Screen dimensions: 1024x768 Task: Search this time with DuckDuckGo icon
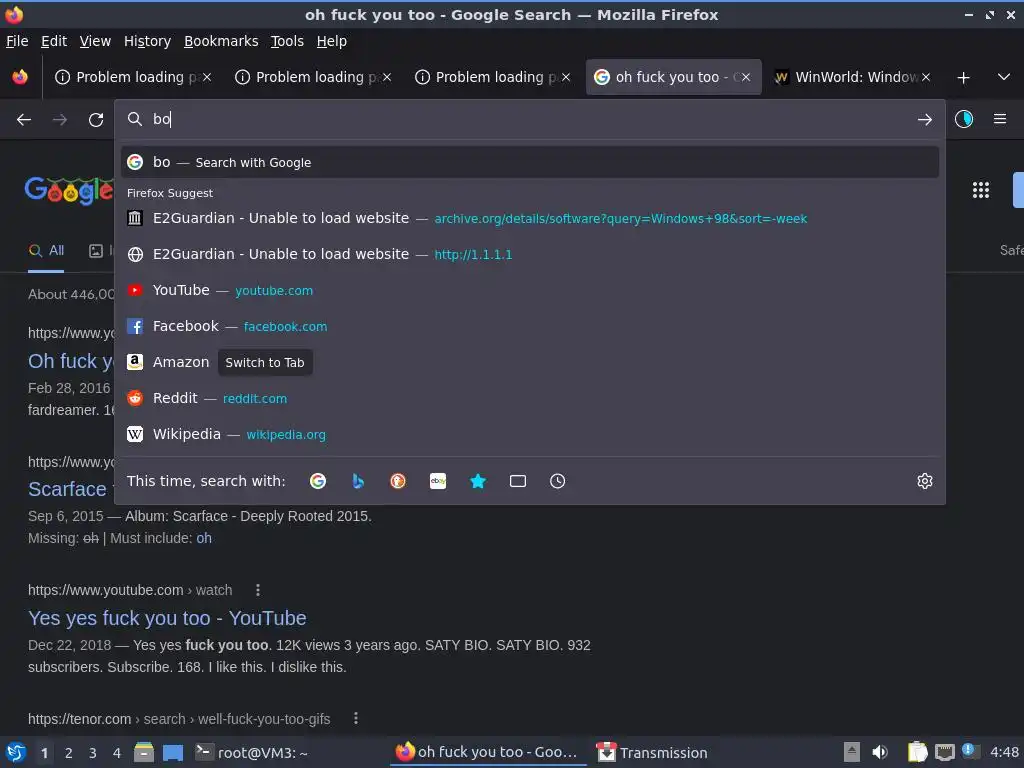tap(398, 481)
